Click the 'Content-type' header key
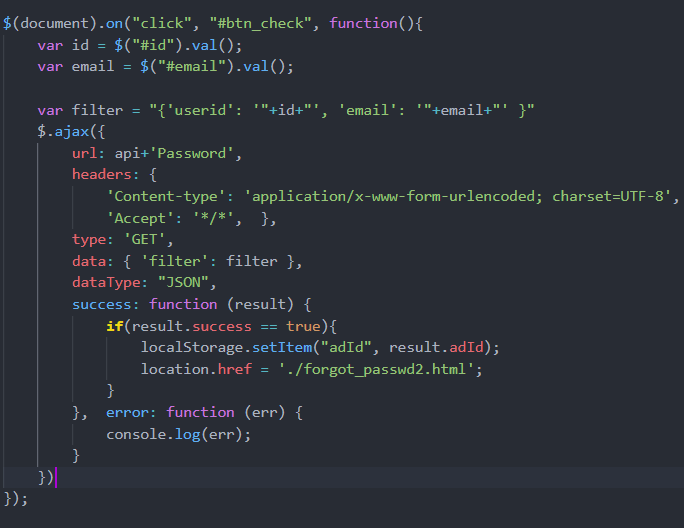The height and width of the screenshot is (528, 684). point(166,196)
